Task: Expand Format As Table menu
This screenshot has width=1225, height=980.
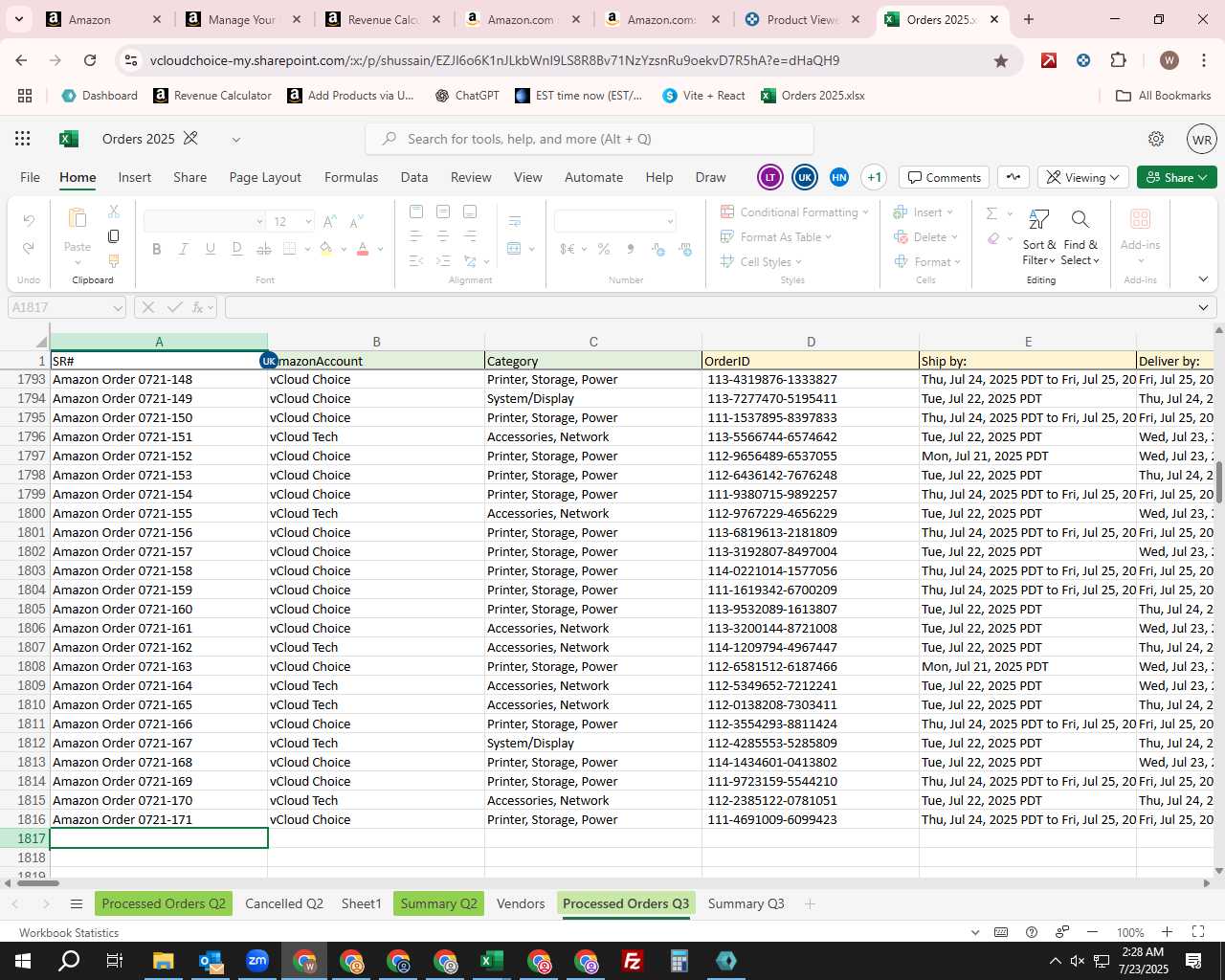Action: pyautogui.click(x=776, y=236)
